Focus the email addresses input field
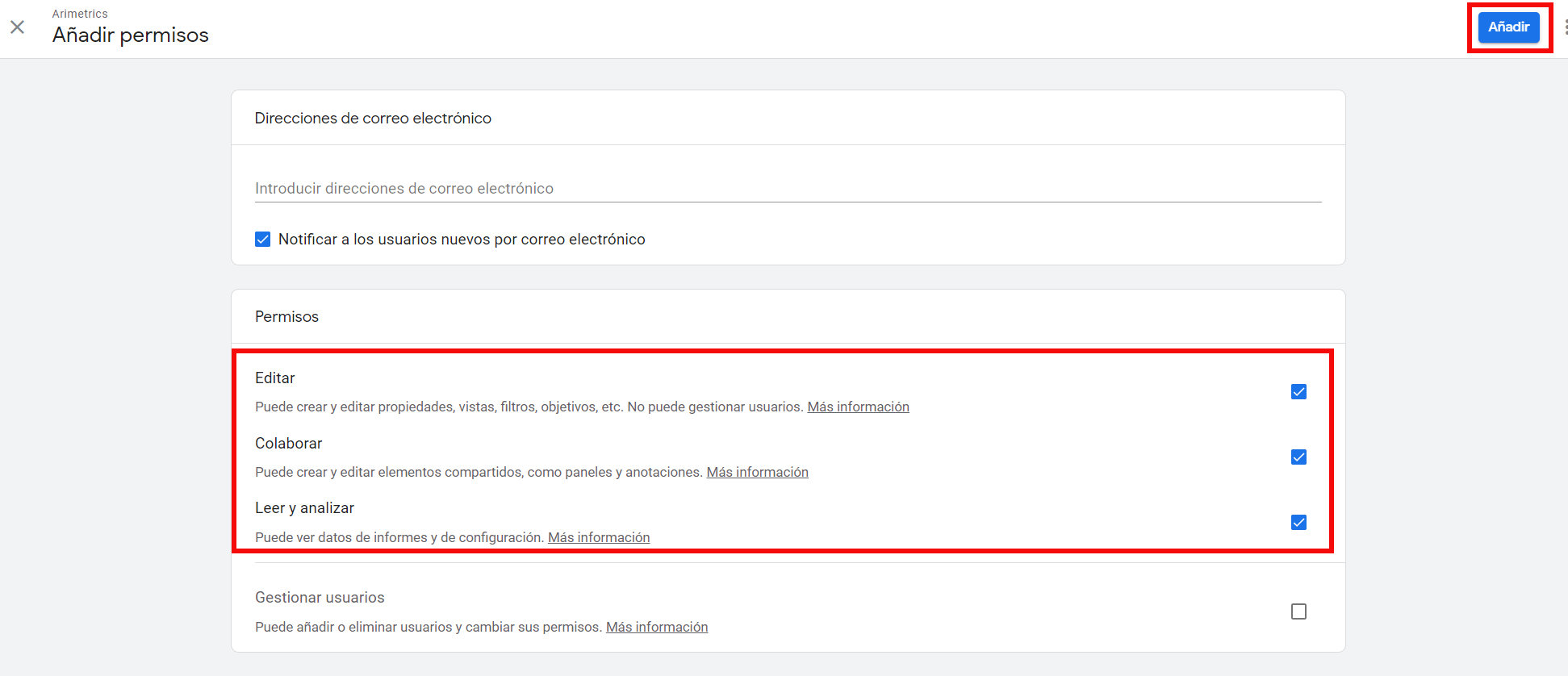 [788, 188]
